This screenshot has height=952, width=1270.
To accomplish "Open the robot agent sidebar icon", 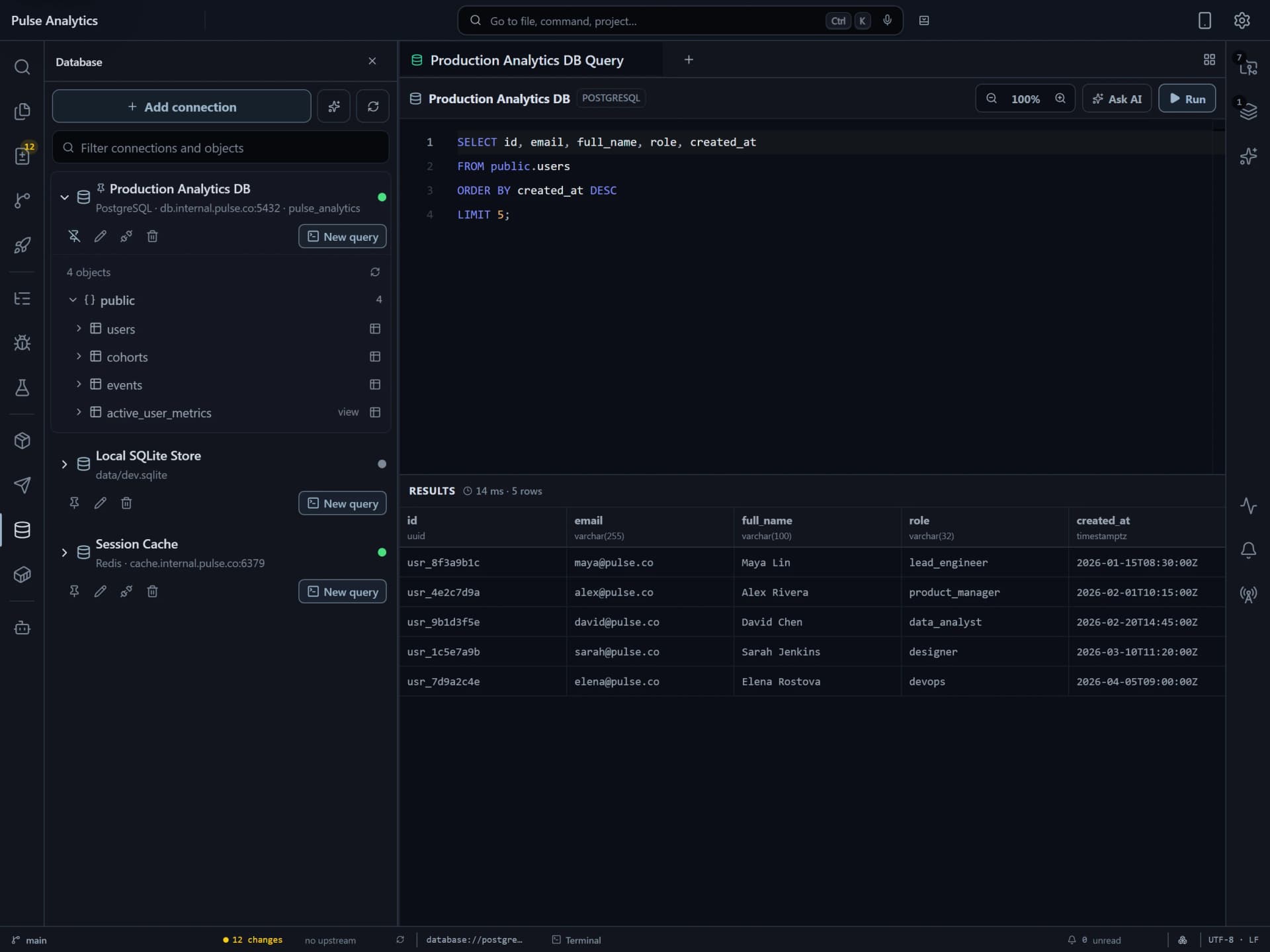I will [x=22, y=627].
